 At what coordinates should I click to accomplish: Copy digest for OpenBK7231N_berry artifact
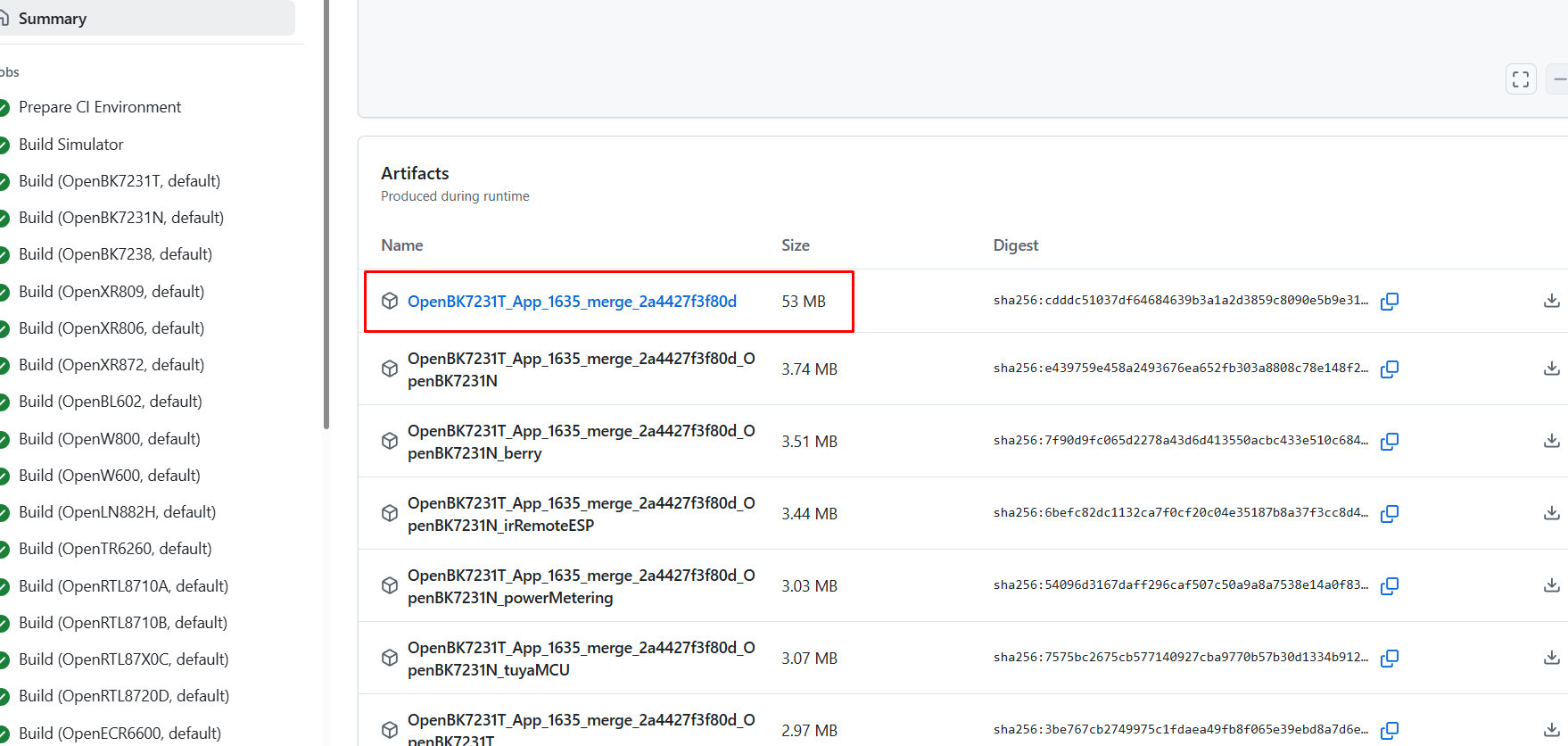[x=1390, y=442]
